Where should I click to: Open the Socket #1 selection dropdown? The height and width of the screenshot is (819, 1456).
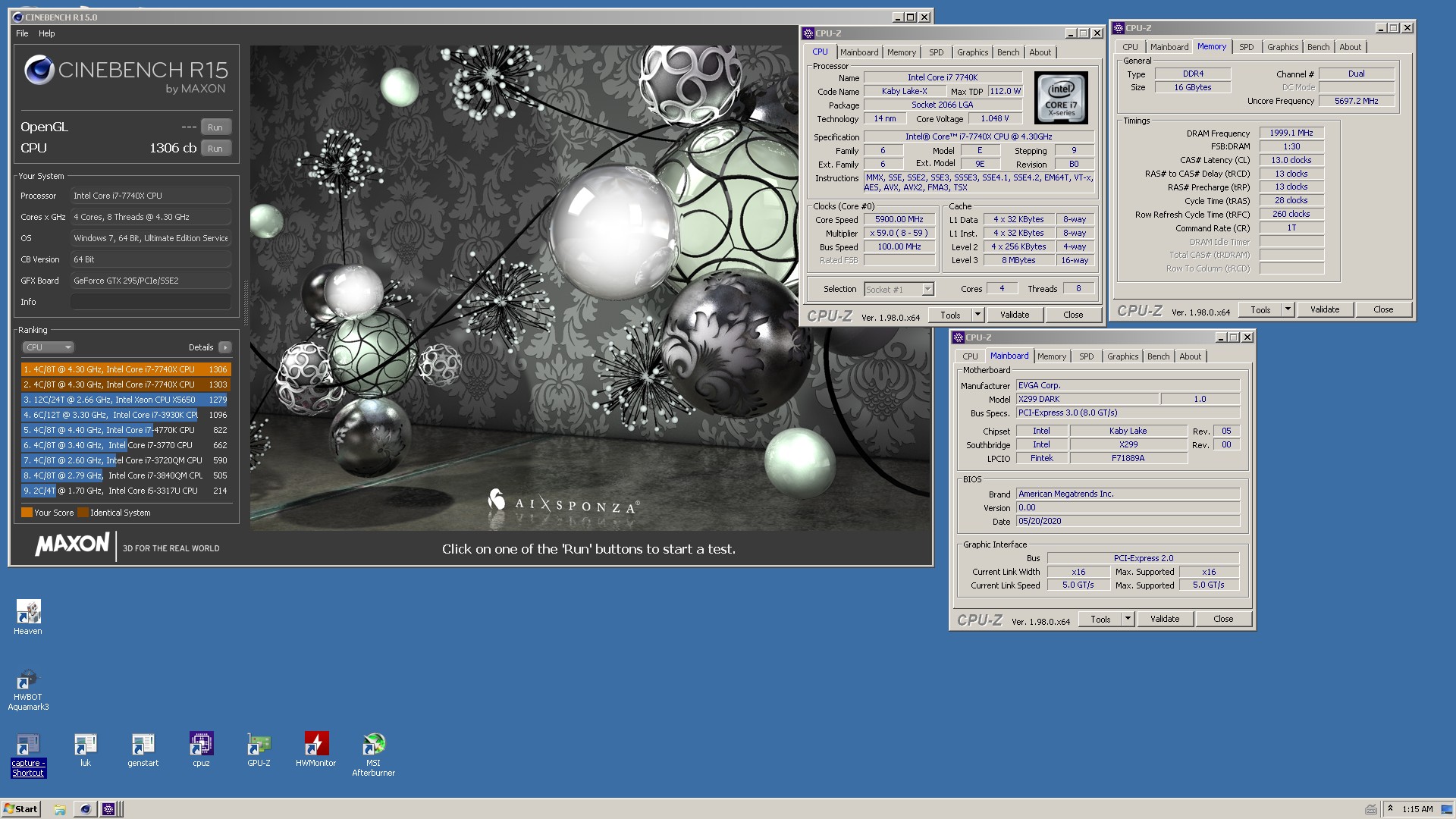coord(899,290)
